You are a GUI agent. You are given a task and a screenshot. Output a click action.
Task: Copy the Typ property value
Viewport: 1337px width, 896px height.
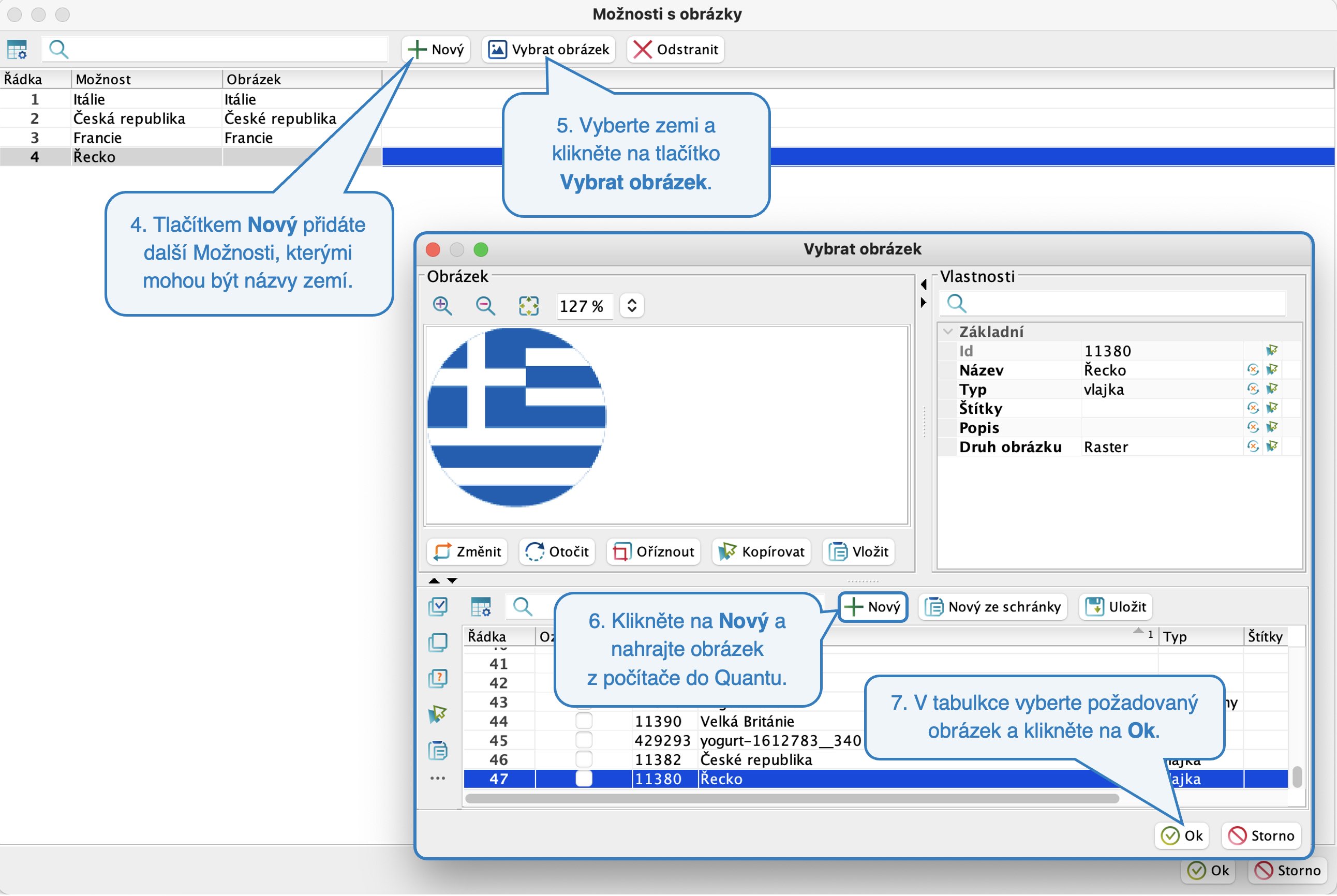click(1272, 389)
